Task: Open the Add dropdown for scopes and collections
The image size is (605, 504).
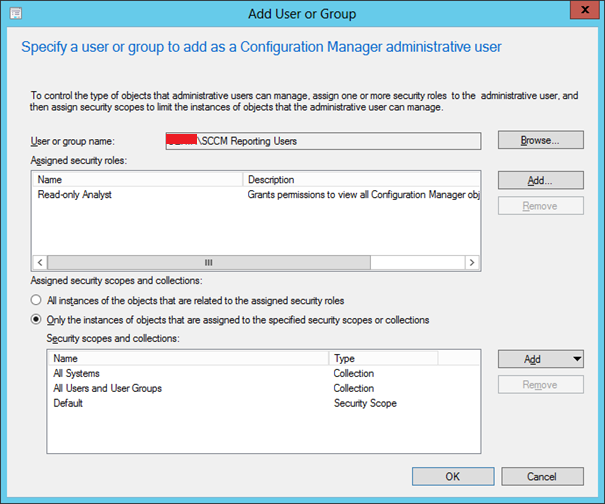Action: click(541, 359)
